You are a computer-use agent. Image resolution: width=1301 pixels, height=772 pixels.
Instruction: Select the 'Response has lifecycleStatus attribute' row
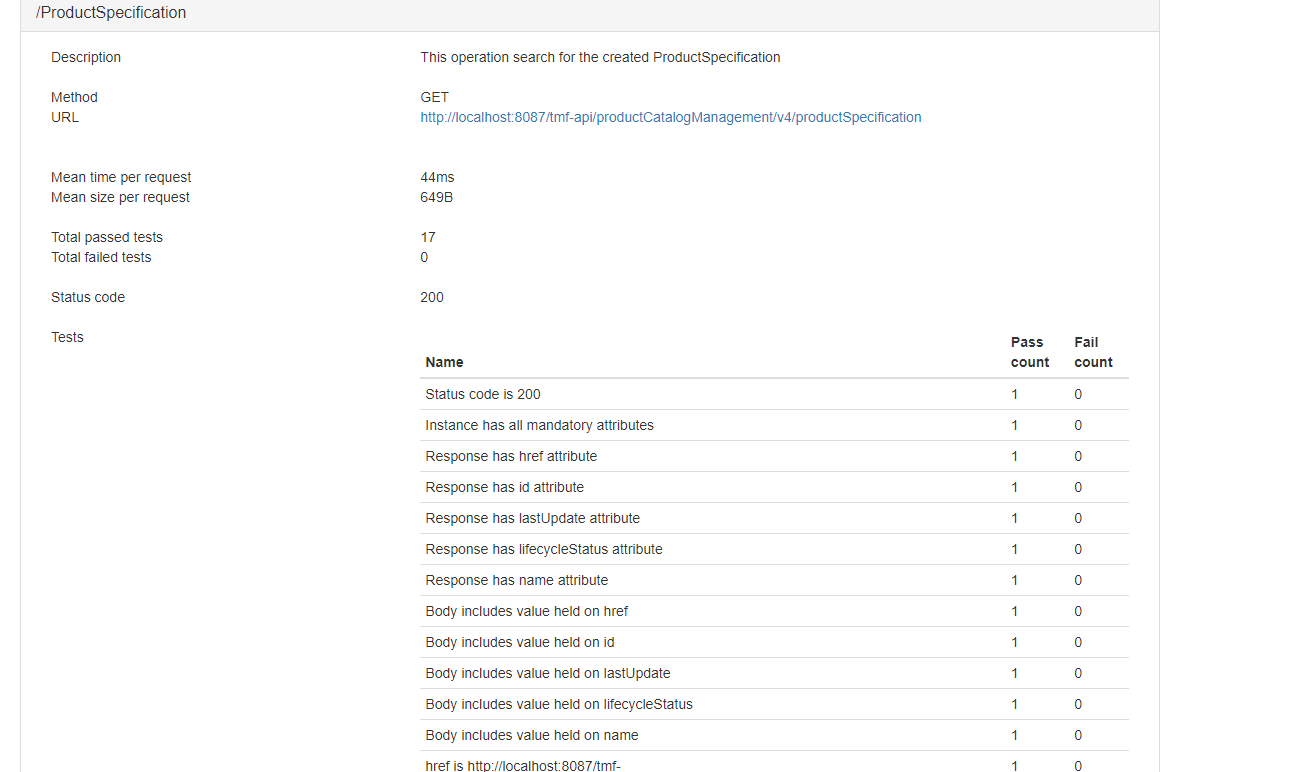point(544,549)
